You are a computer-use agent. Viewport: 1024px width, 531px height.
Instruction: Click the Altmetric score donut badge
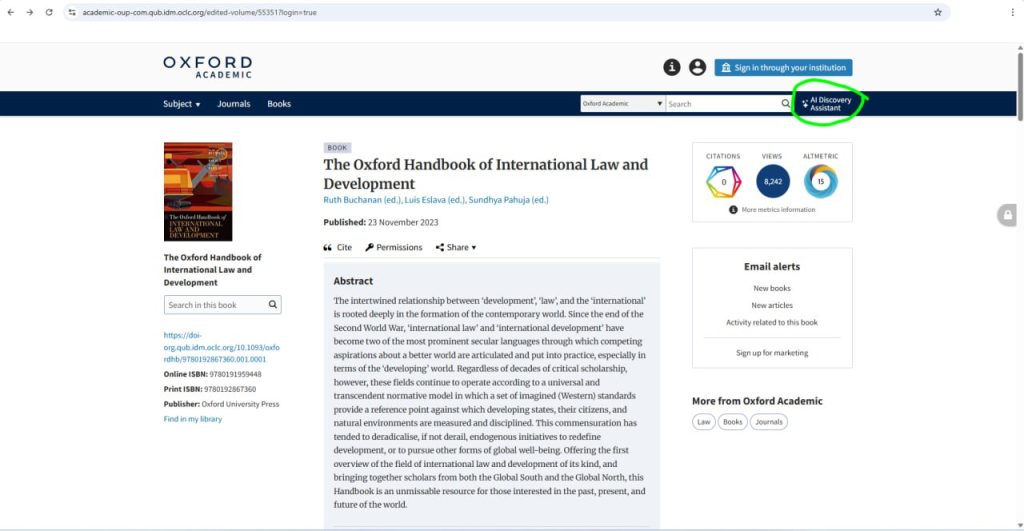(820, 182)
